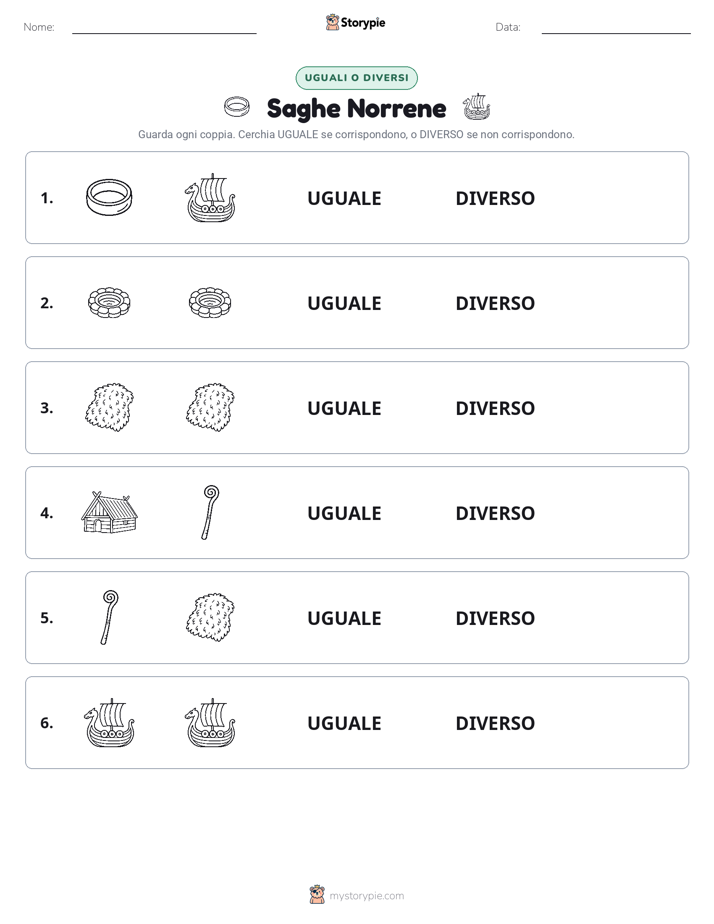
Task: Click the left fur pelt in row 3
Action: pyautogui.click(x=109, y=407)
